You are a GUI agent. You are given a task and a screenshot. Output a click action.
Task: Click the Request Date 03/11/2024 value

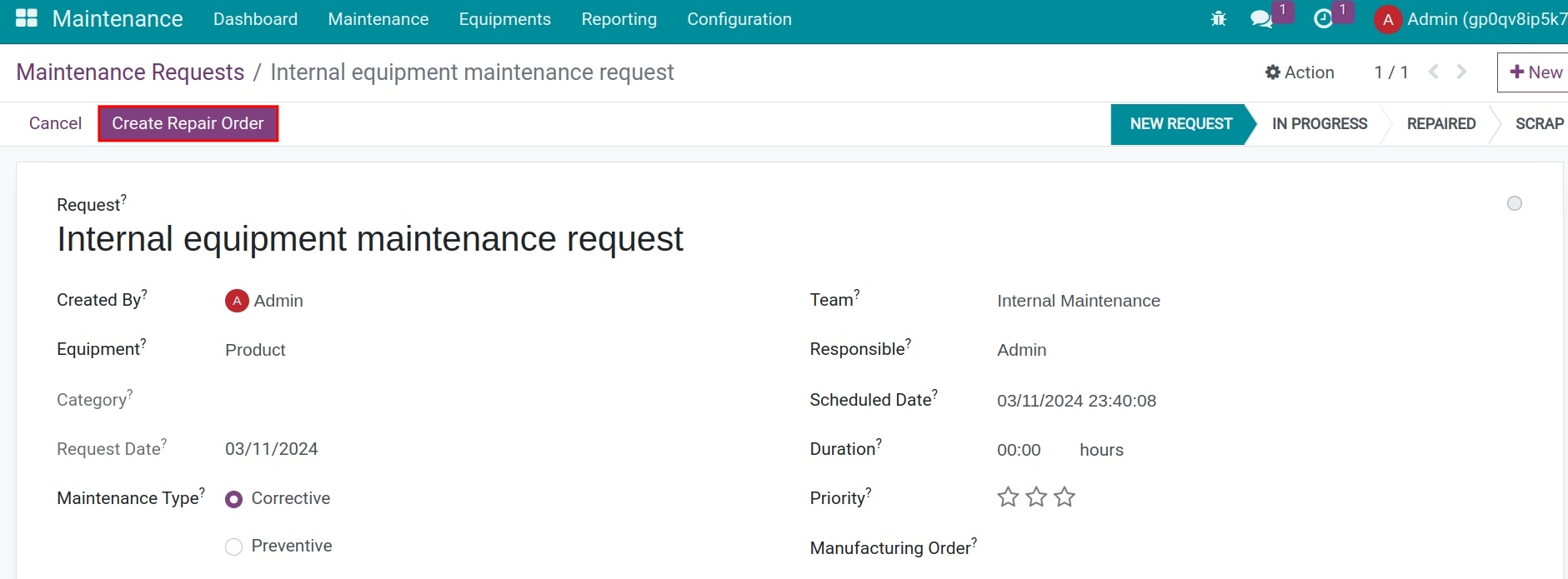pos(272,449)
